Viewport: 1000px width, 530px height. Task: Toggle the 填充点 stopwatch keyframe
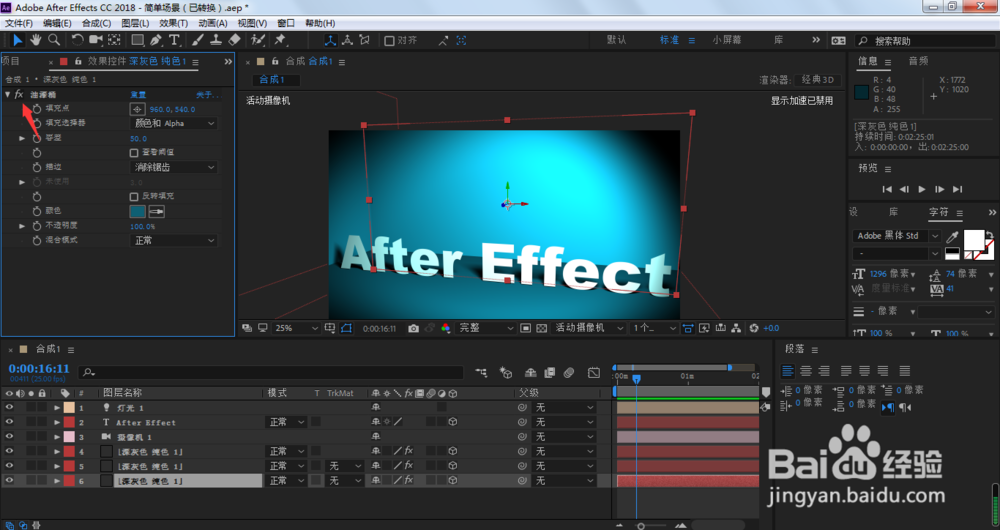[37, 109]
